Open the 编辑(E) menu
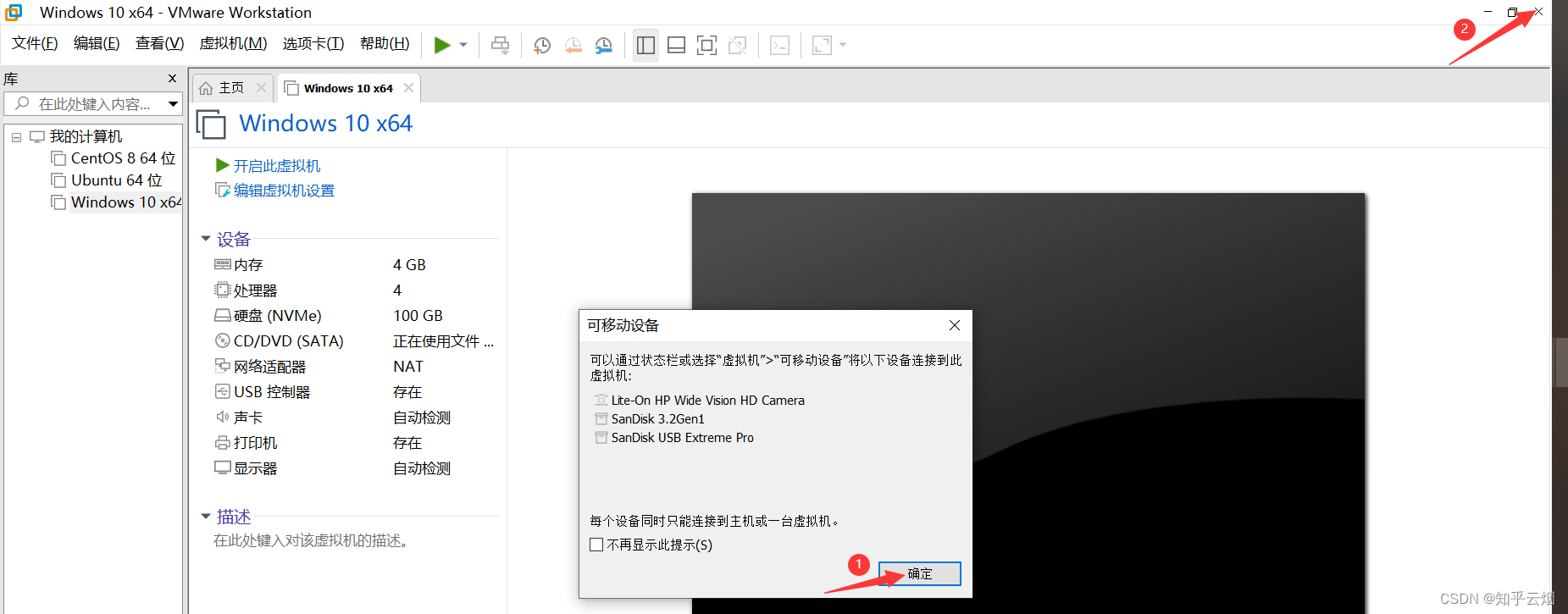The image size is (1568, 614). click(x=97, y=43)
